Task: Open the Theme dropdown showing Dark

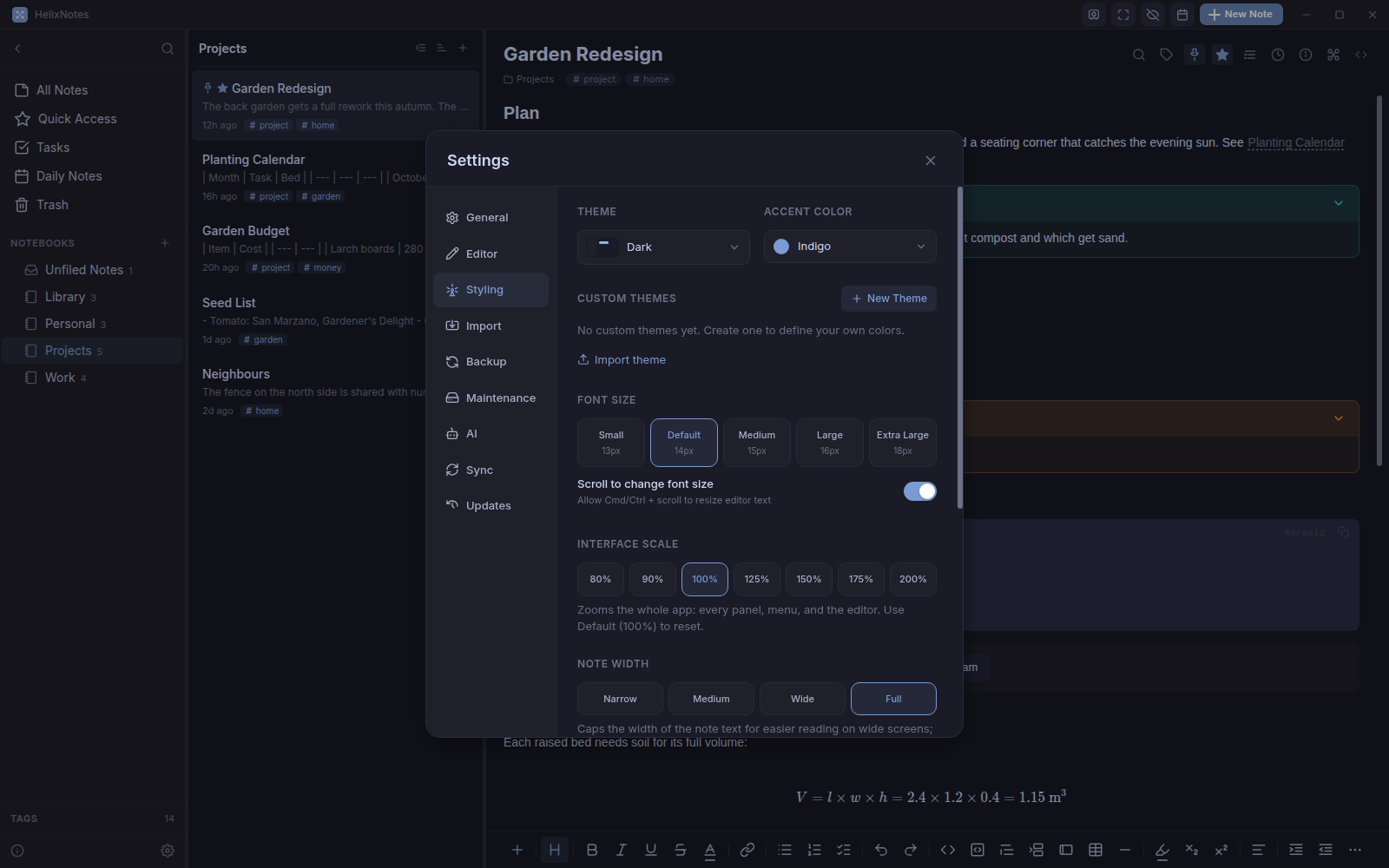Action: 663,247
